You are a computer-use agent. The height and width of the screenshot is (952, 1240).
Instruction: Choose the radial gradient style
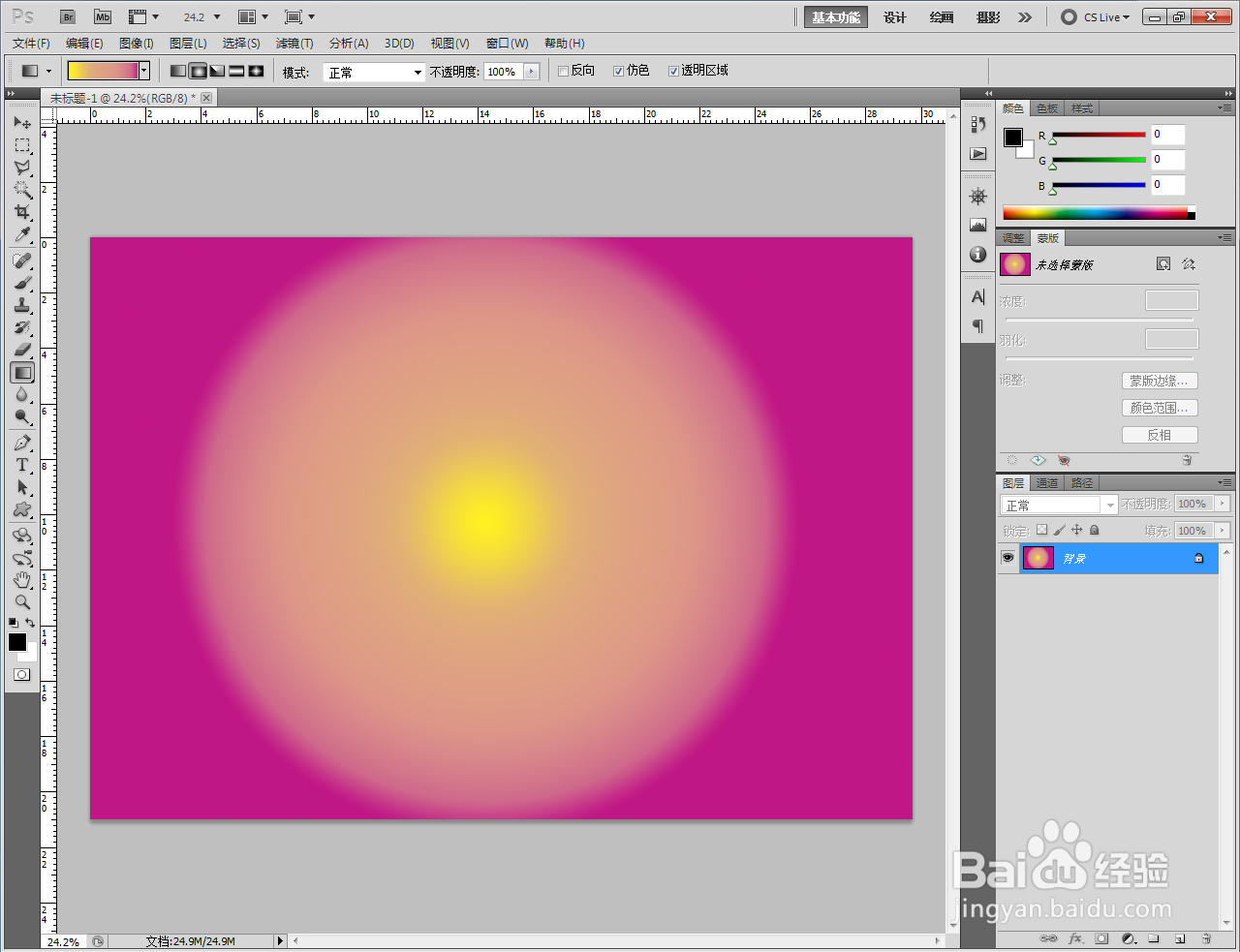click(x=198, y=71)
